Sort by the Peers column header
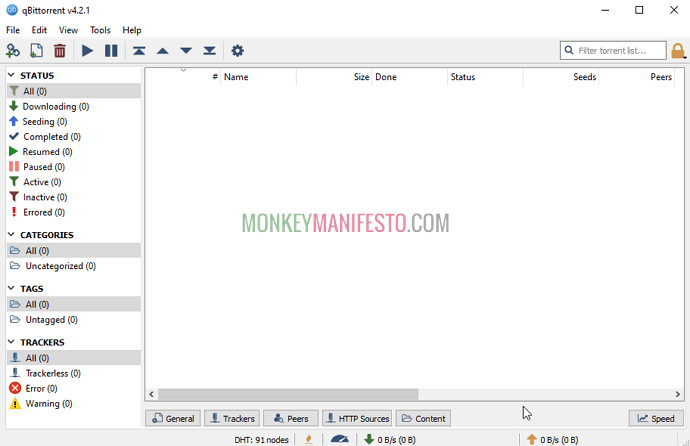The width and height of the screenshot is (690, 446). pyautogui.click(x=637, y=77)
